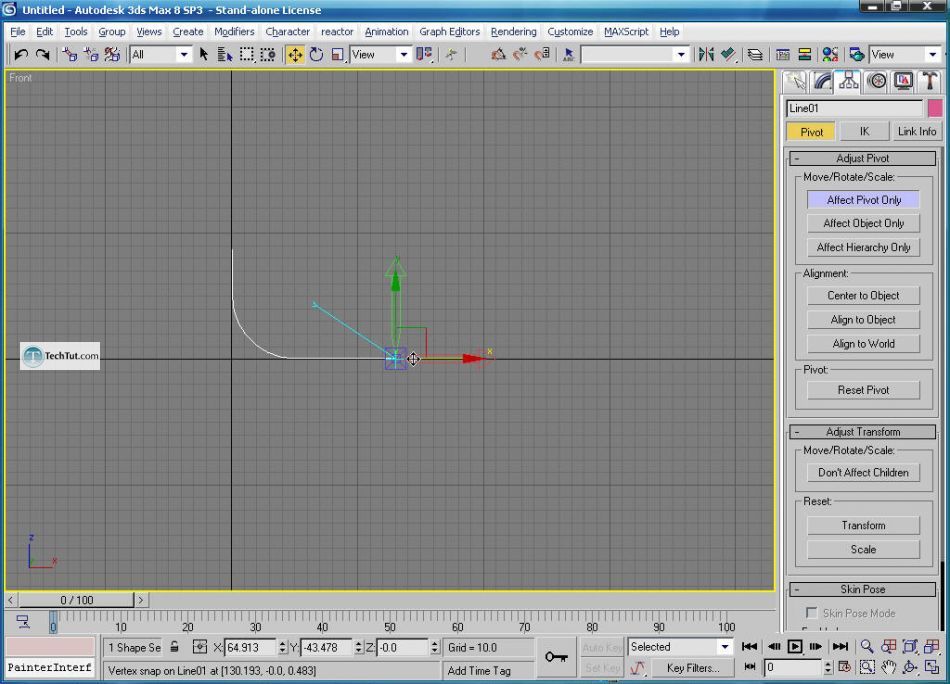Activate Select and Rotate tool
The image size is (950, 684).
pos(316,55)
